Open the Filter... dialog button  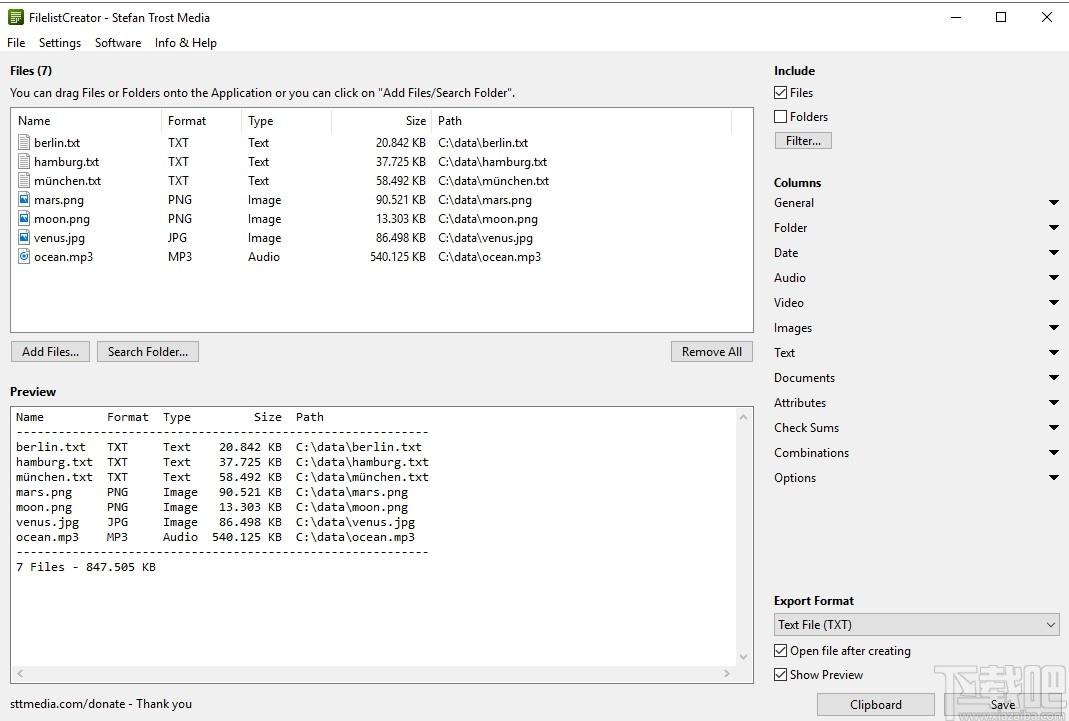click(803, 141)
